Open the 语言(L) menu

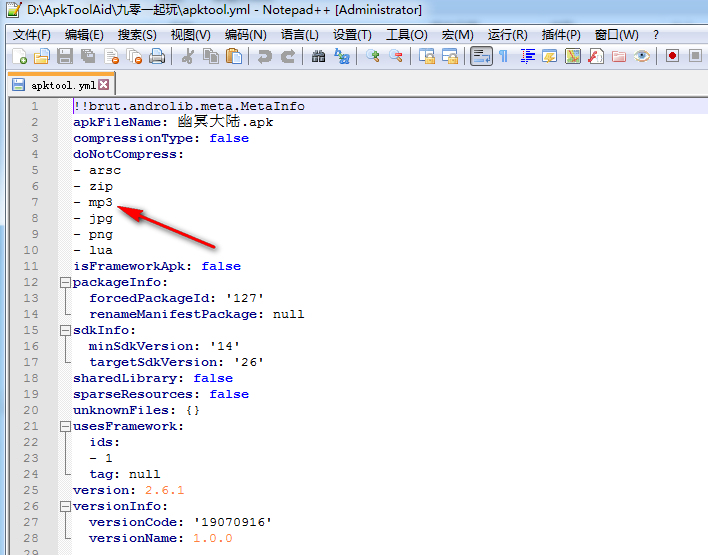click(x=299, y=35)
